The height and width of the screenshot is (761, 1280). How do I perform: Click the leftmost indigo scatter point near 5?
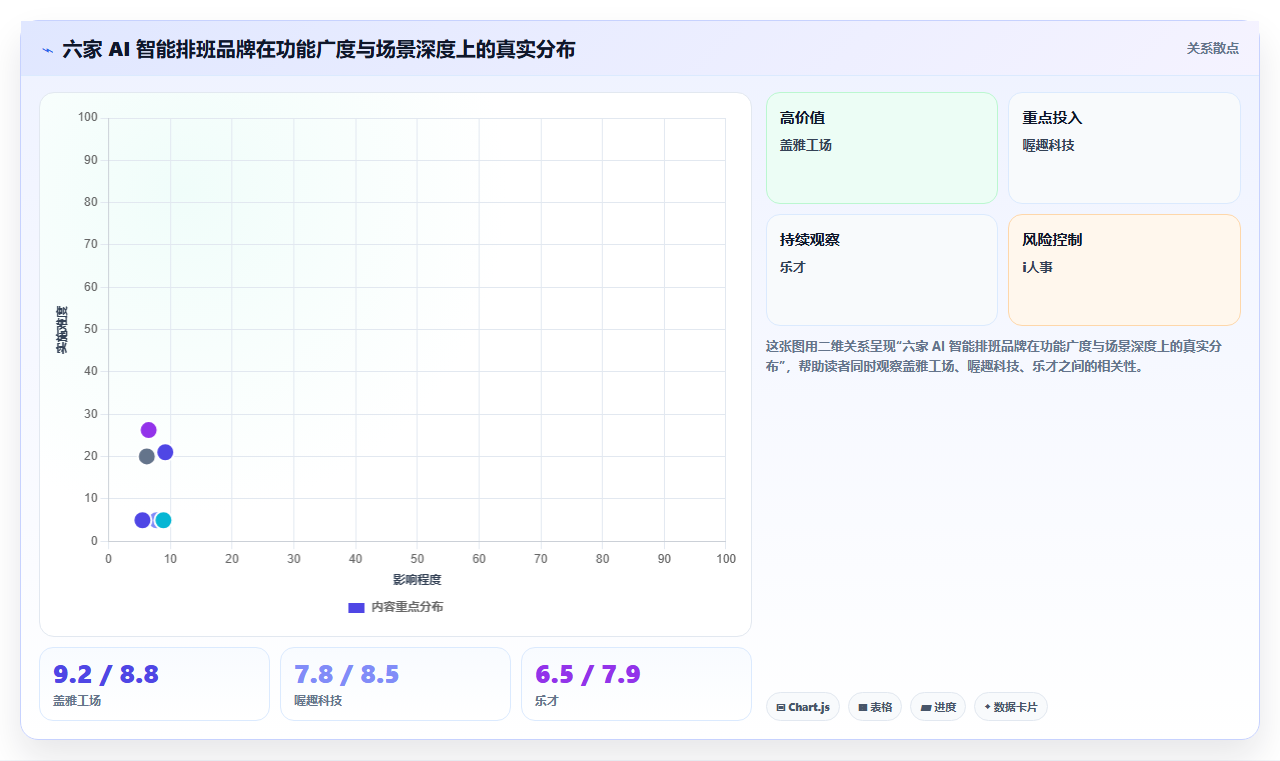(x=142, y=520)
